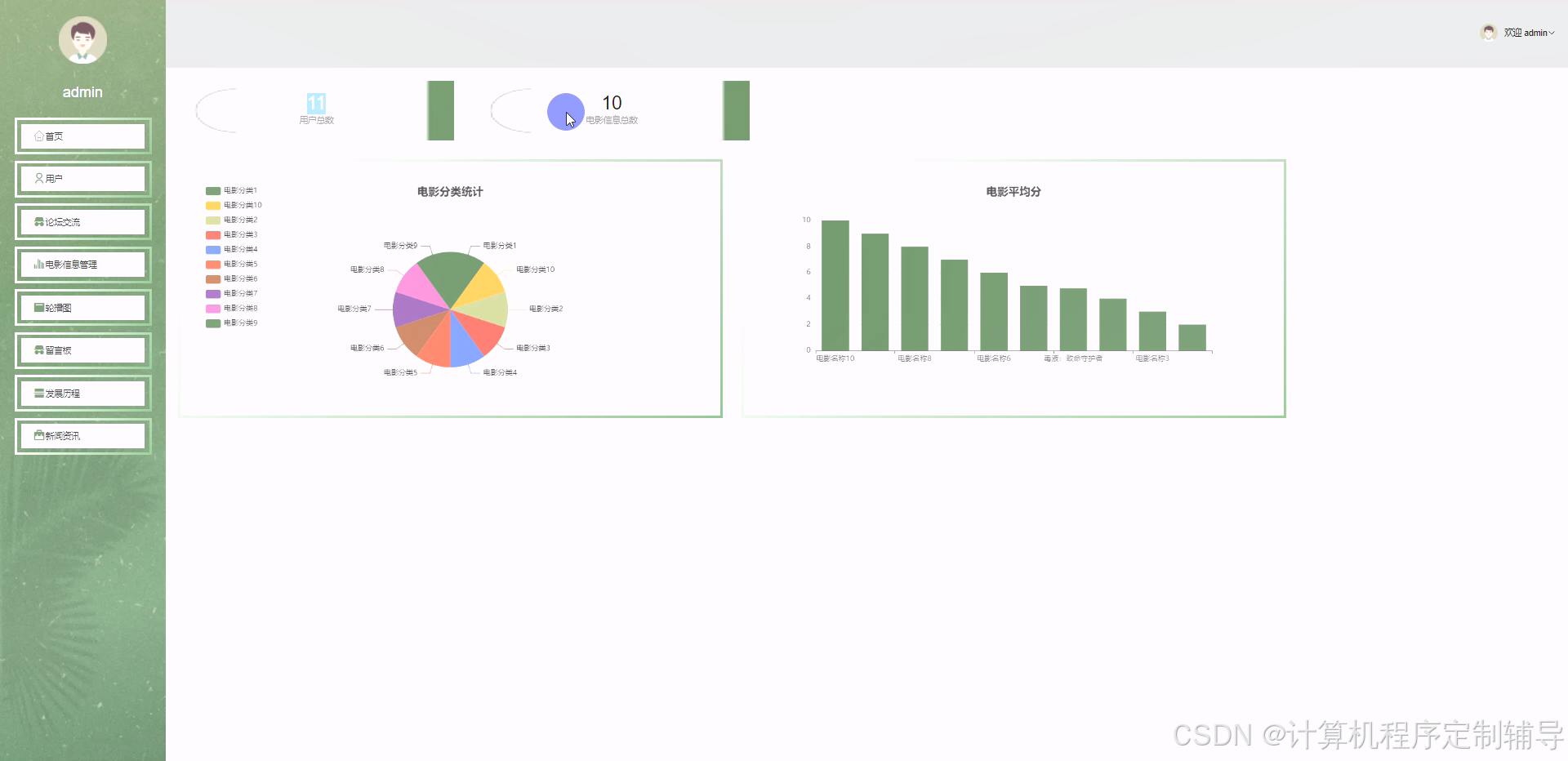Click the green legend swatch for 电影分类9

[213, 323]
